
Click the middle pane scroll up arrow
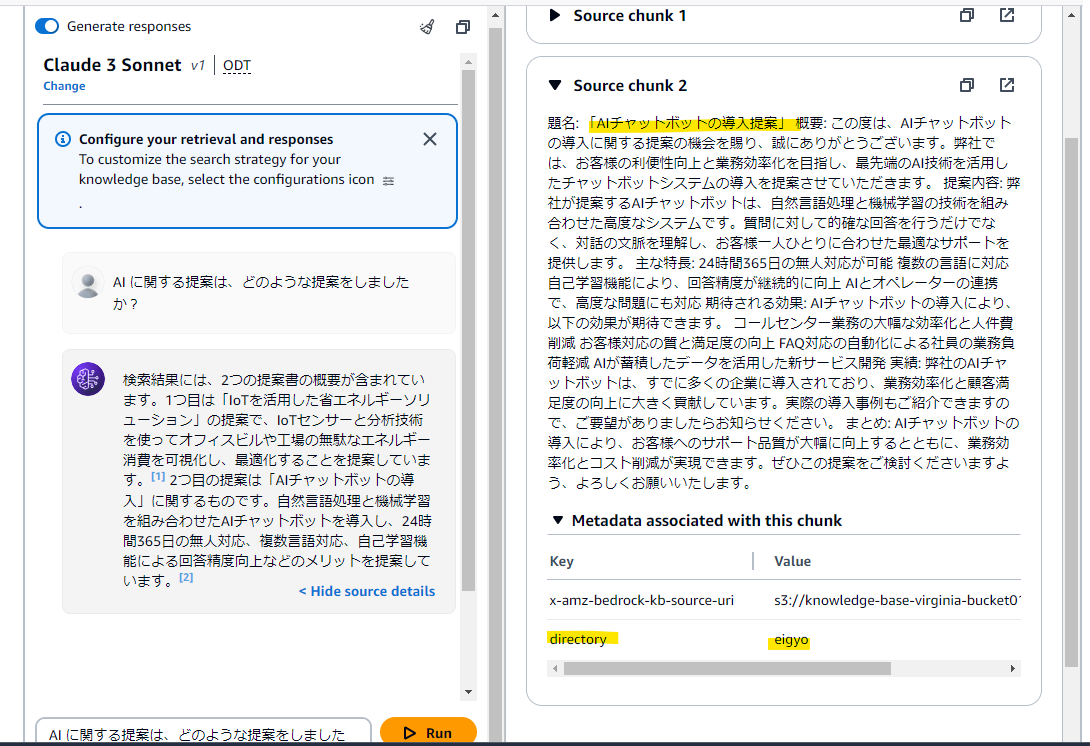pyautogui.click(x=495, y=15)
